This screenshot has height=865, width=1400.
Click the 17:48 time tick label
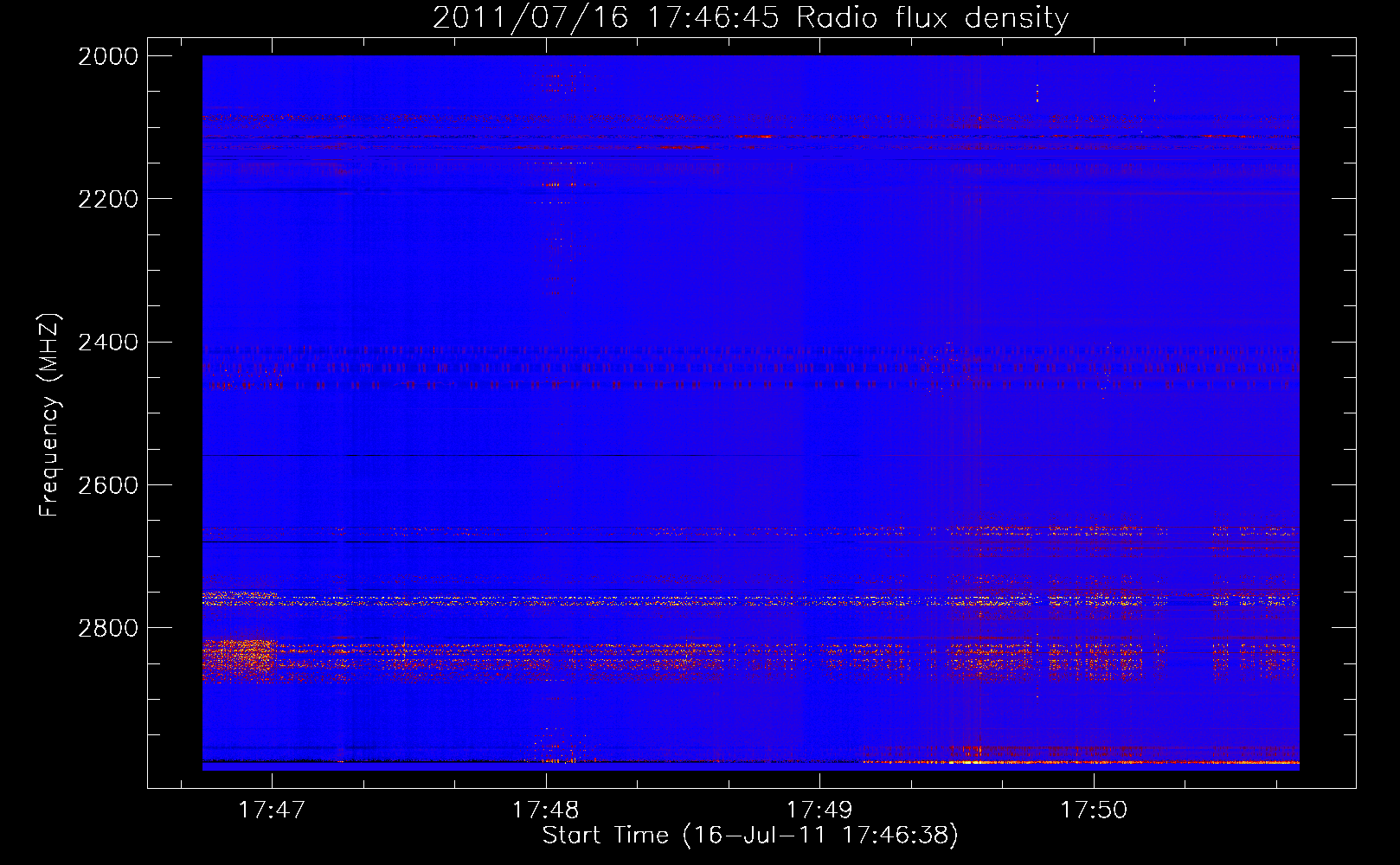point(545,810)
